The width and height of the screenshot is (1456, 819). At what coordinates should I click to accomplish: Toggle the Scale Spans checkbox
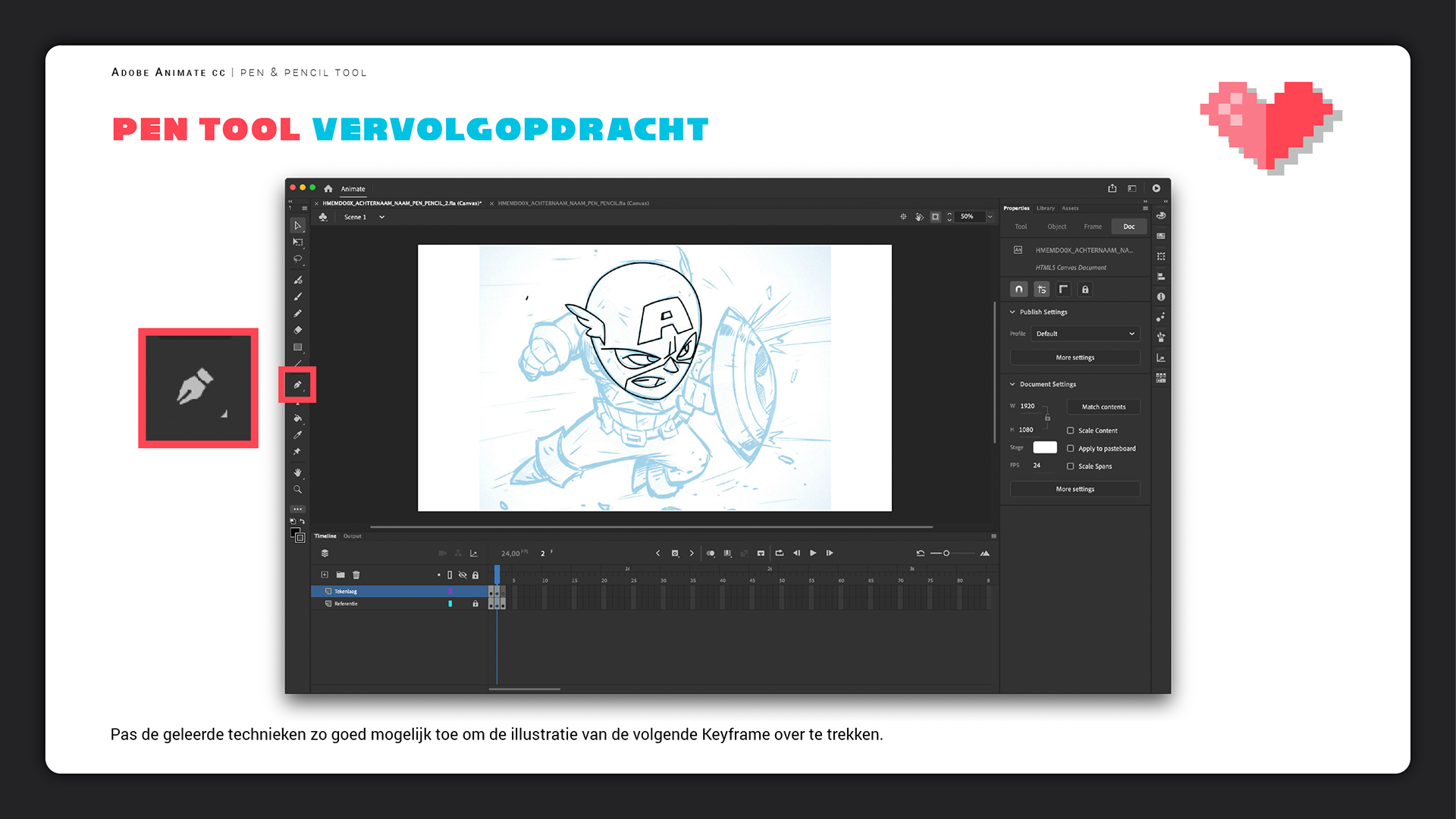(1070, 466)
